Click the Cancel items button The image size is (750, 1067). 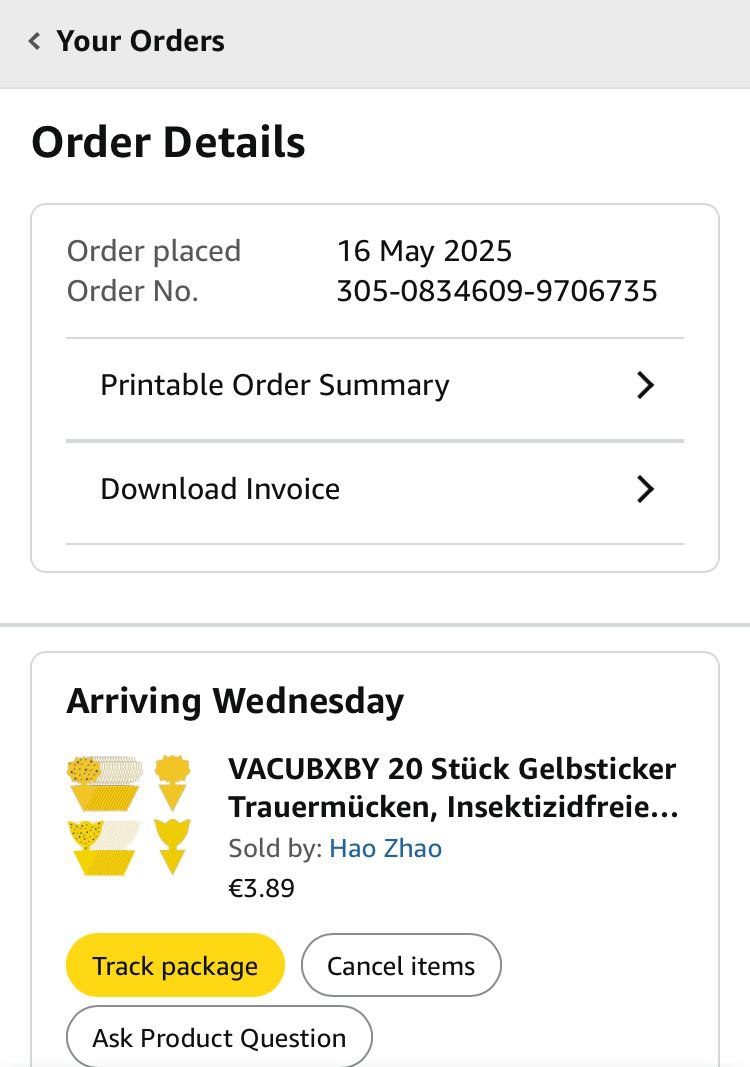(x=401, y=966)
